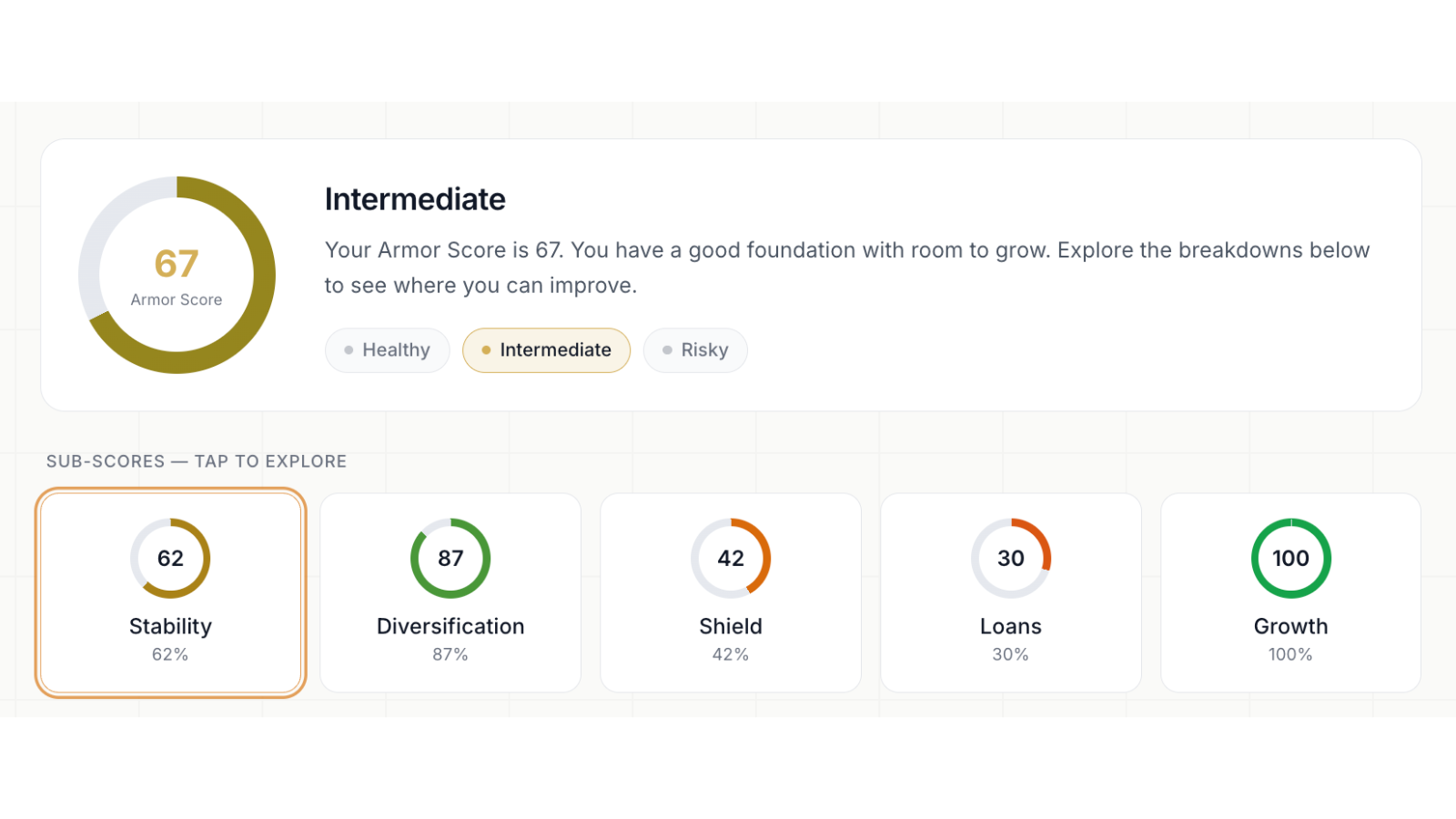Click the Shield score ring
The height and width of the screenshot is (819, 1456).
731,559
